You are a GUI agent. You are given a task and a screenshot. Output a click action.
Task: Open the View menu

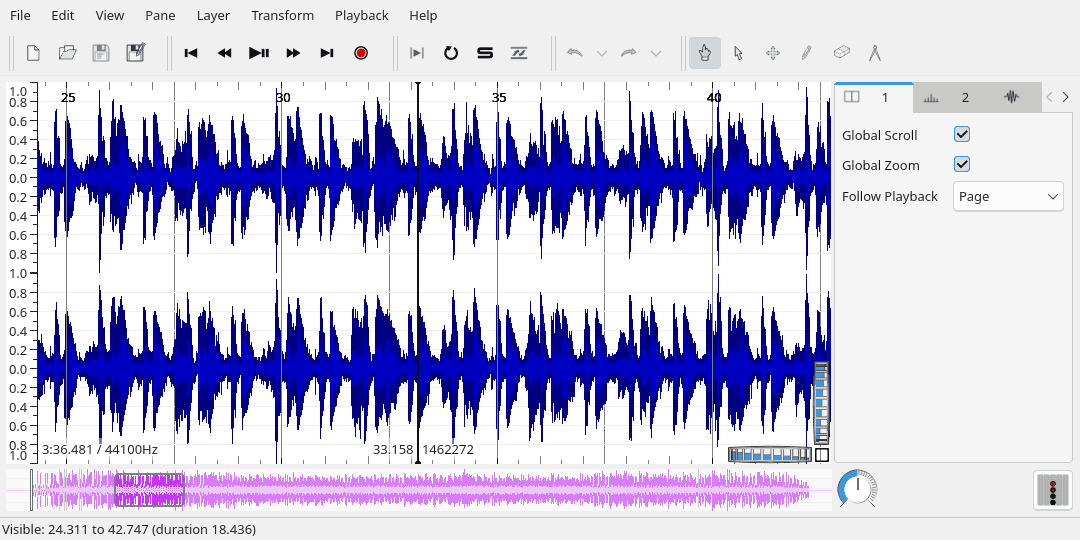[110, 15]
